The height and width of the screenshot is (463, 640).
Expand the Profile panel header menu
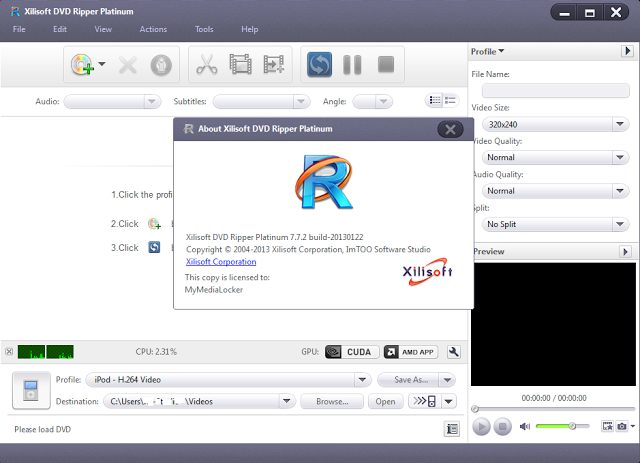[x=487, y=51]
